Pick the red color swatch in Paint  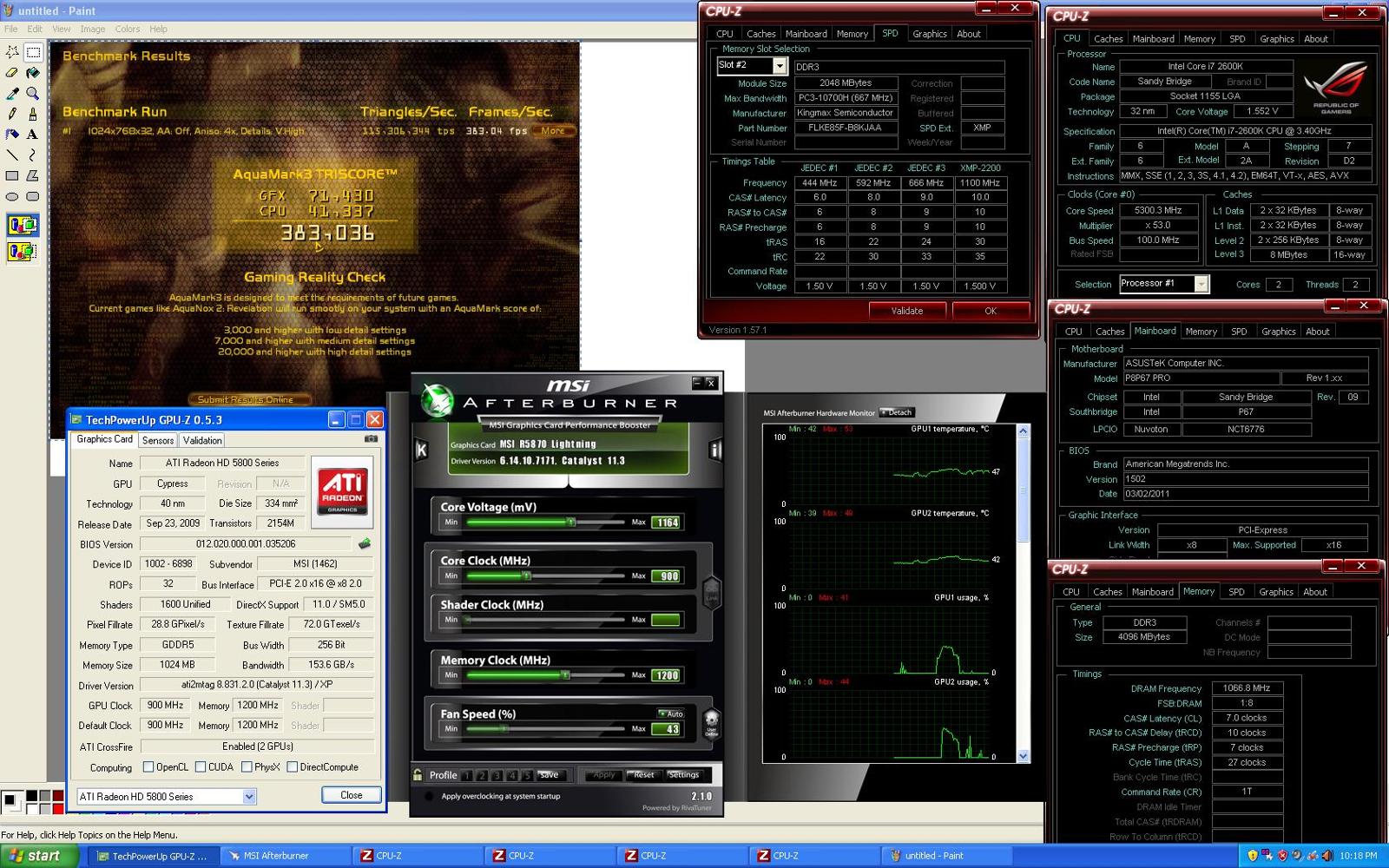pyautogui.click(x=58, y=808)
